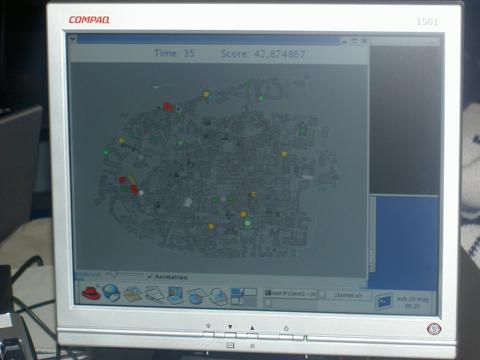Open the presentation application panel icon

click(175, 295)
